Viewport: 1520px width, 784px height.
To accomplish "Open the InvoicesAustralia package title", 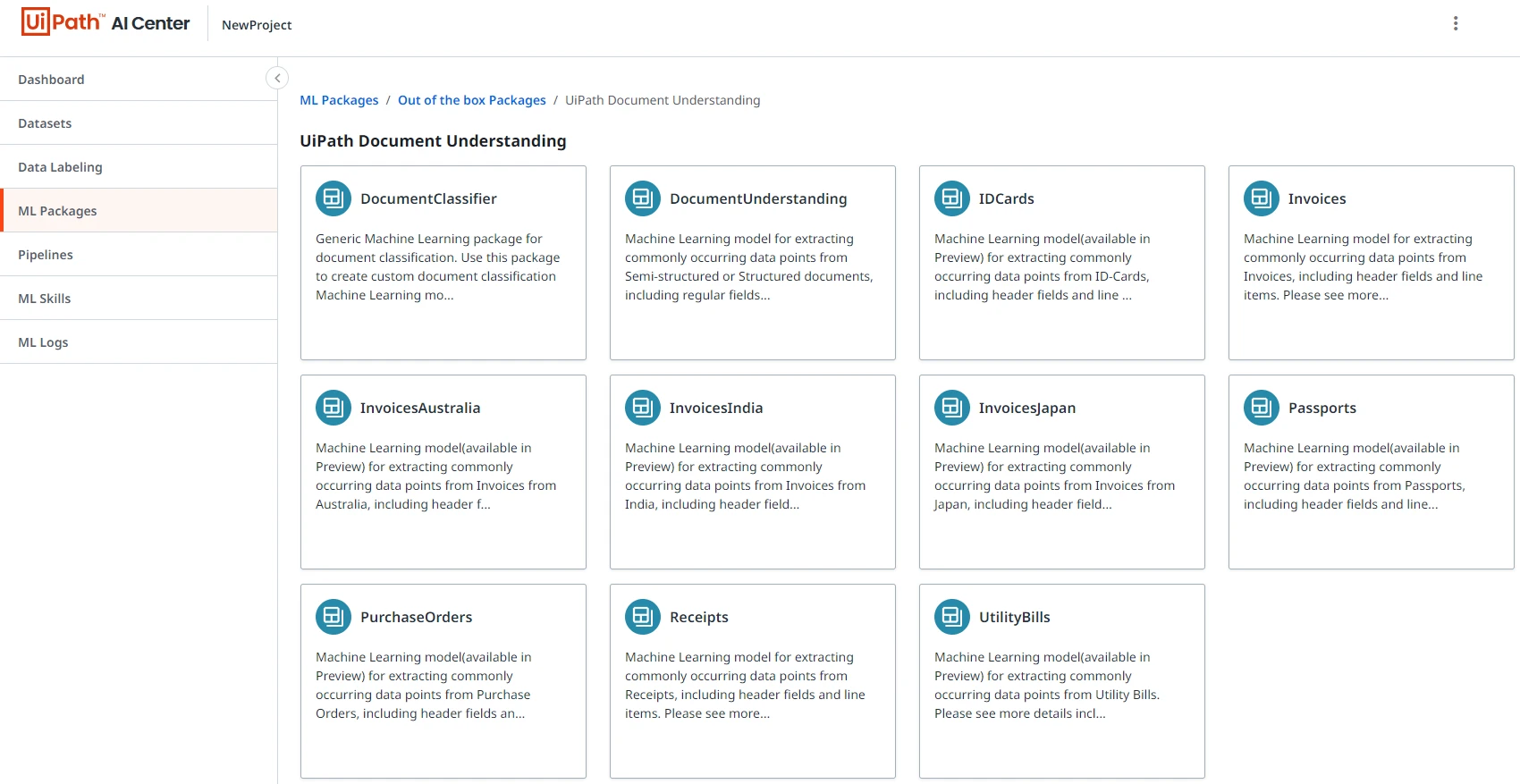I will 420,408.
